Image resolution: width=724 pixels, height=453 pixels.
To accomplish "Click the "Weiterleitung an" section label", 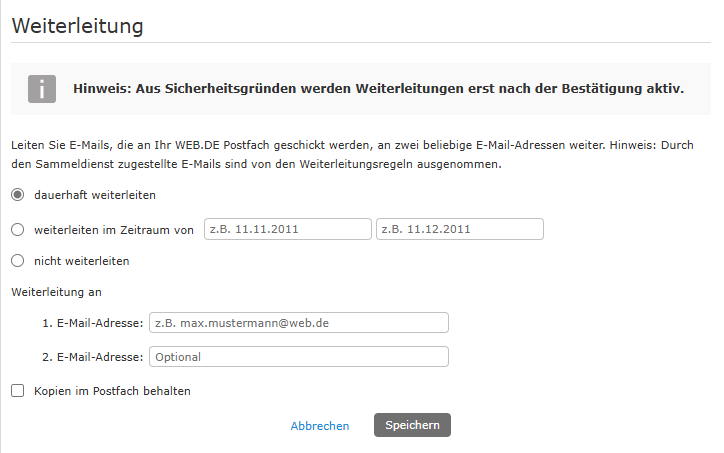I will pos(57,292).
